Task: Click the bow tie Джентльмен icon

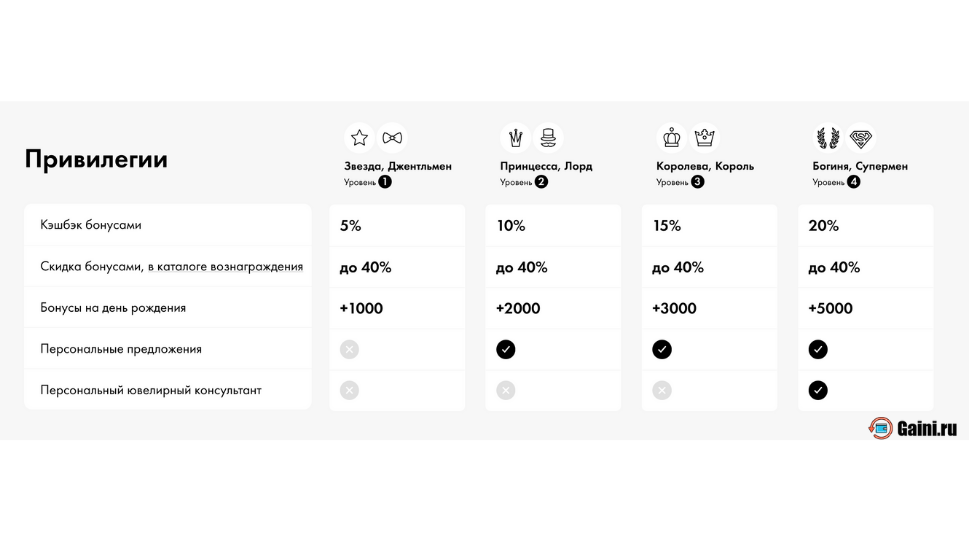Action: (x=392, y=138)
